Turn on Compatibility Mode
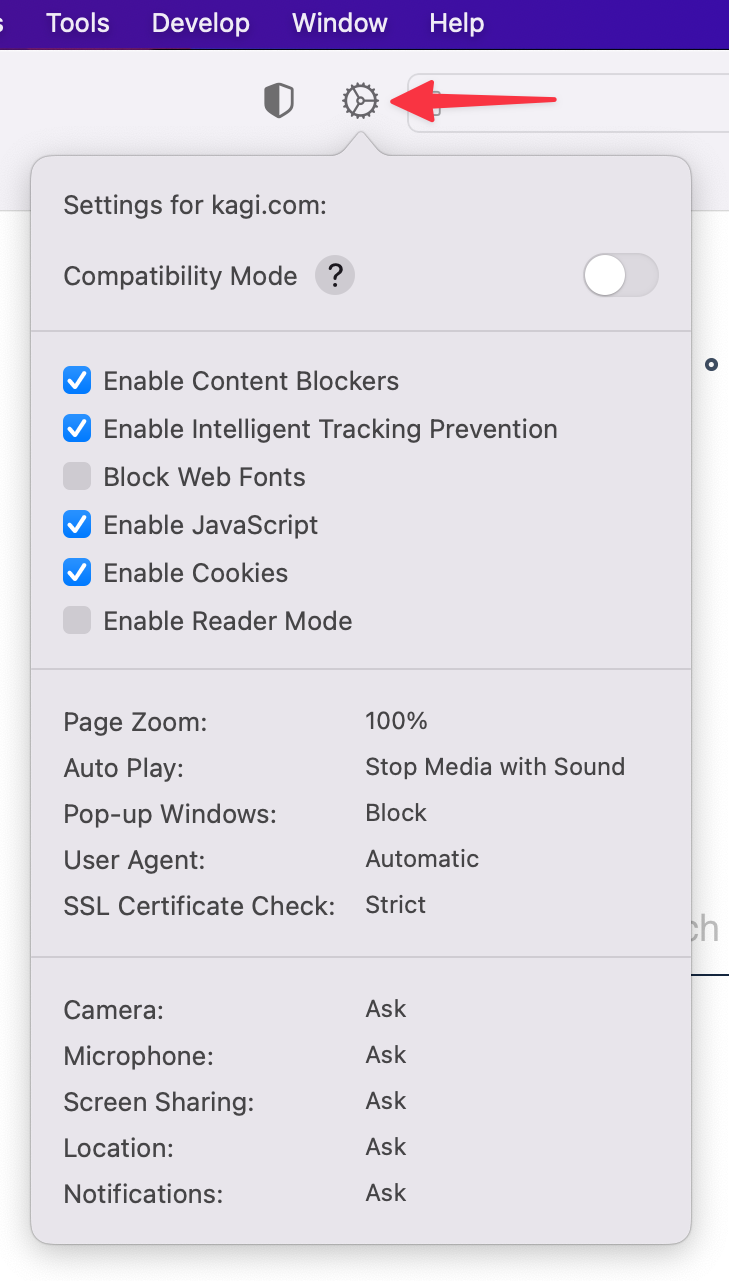Viewport: 729px width, 1281px height. [620, 276]
